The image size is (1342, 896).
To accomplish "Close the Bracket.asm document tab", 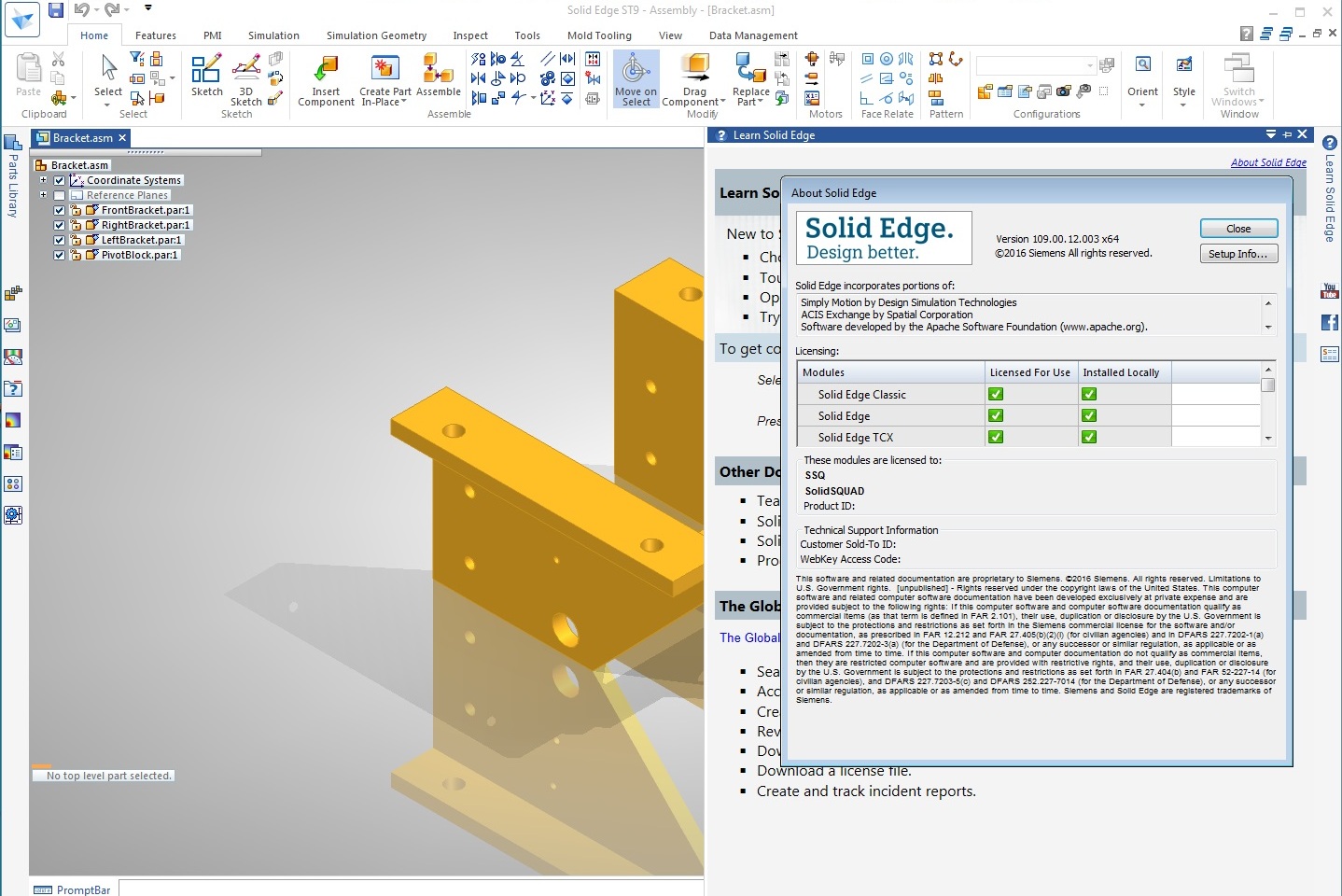I will (x=122, y=138).
